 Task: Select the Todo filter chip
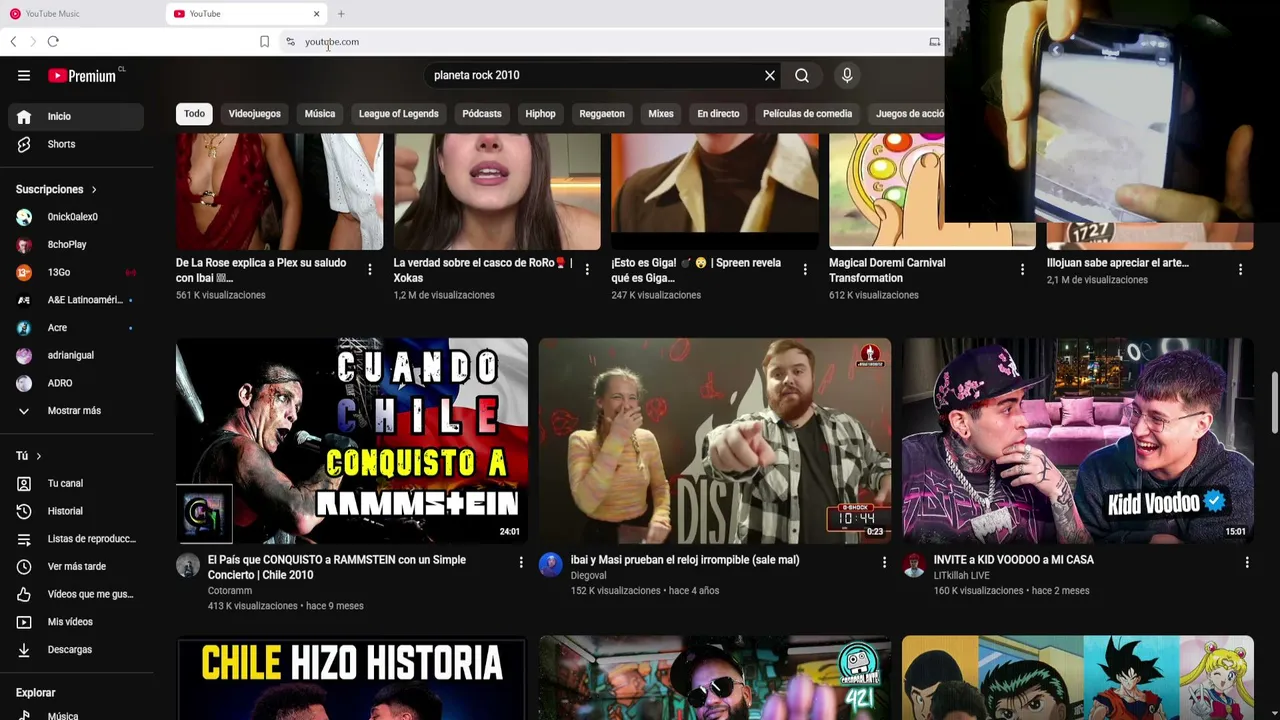(194, 114)
